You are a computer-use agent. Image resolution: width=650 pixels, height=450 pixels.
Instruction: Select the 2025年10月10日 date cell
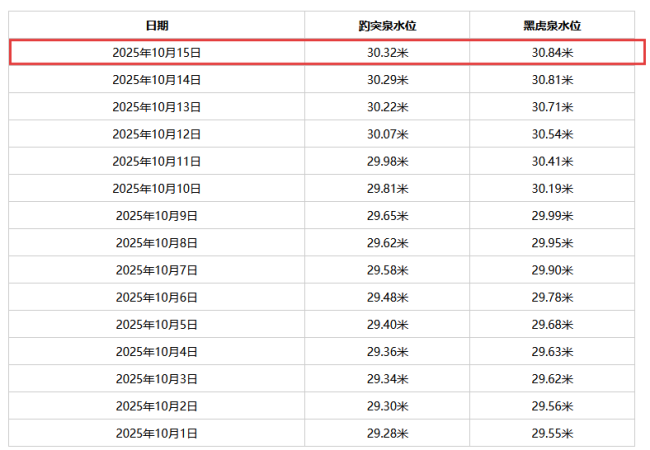[156, 188]
